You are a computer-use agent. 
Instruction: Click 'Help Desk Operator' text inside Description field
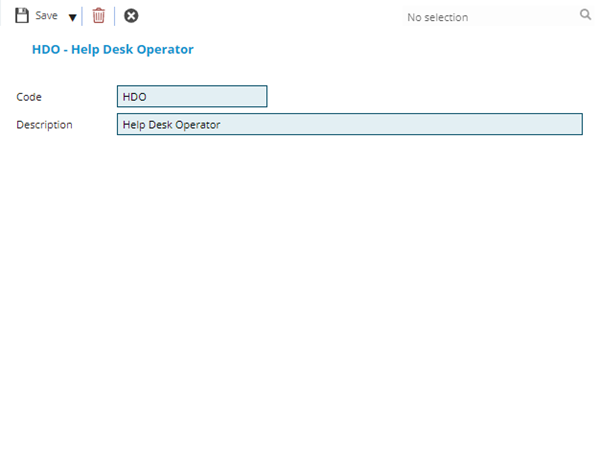click(x=171, y=125)
